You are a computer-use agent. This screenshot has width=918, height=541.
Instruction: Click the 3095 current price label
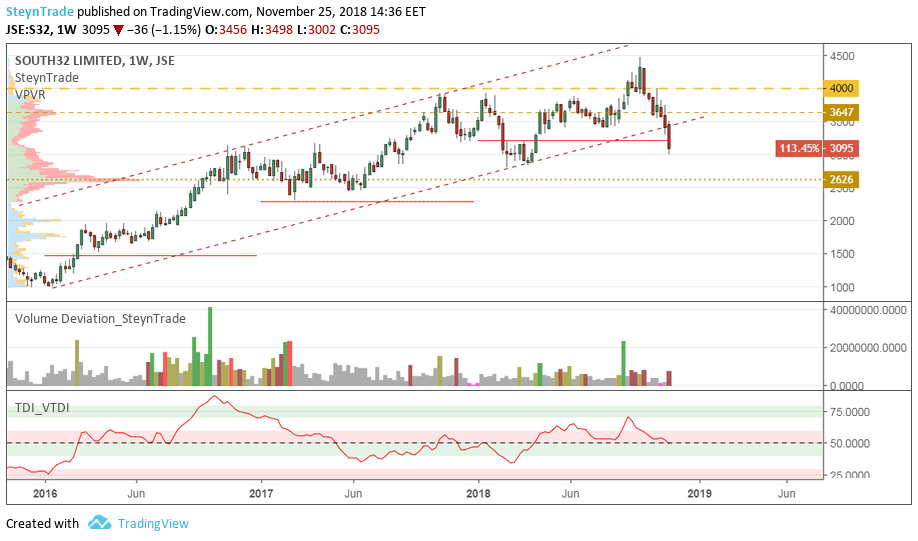(841, 148)
